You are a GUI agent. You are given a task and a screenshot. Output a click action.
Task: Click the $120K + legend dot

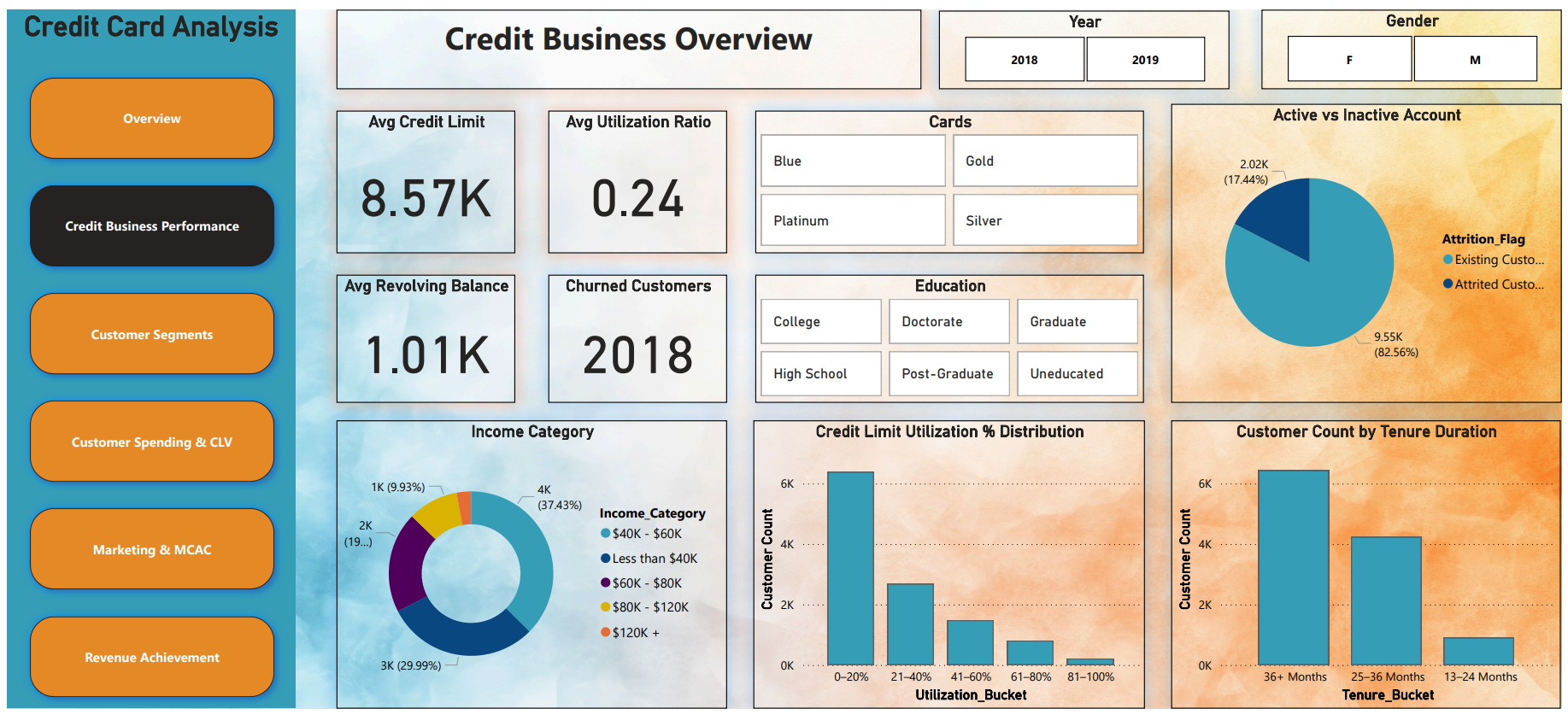coord(606,632)
